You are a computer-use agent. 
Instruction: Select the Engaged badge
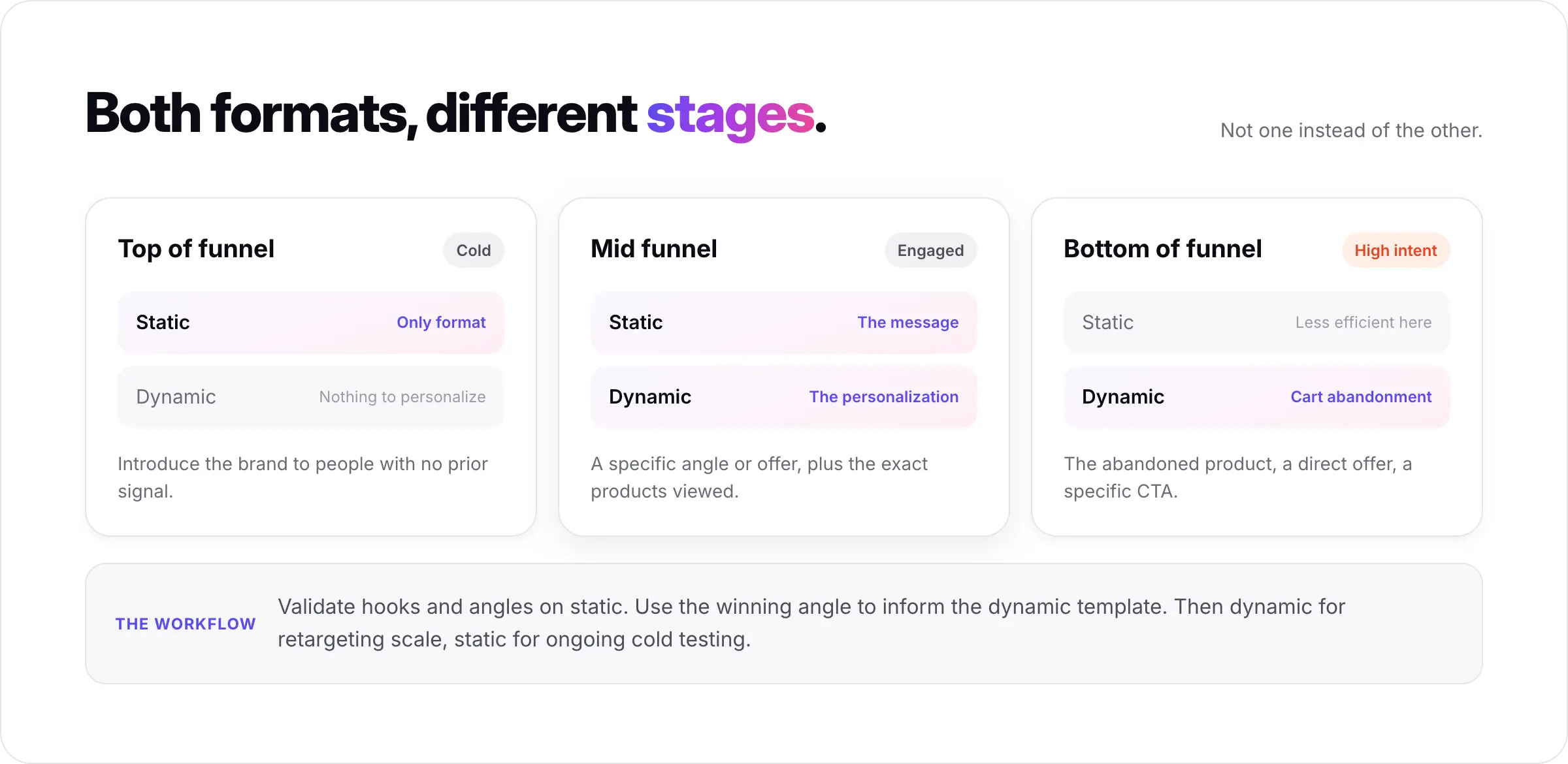[930, 250]
